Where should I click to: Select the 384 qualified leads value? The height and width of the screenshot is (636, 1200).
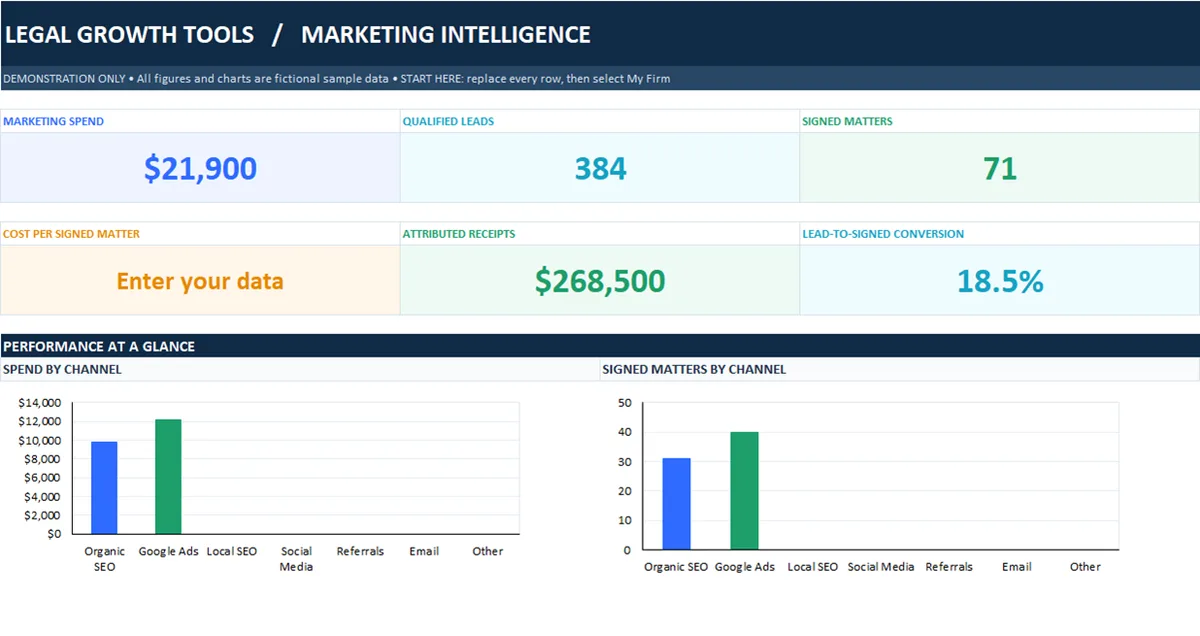600,168
